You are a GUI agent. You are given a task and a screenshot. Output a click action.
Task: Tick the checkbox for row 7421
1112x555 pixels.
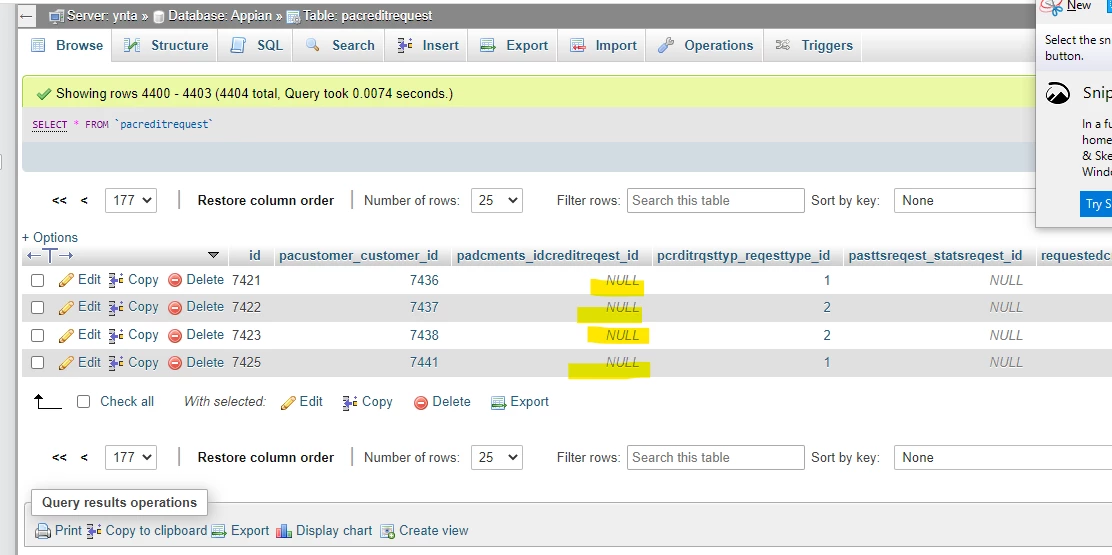click(38, 281)
